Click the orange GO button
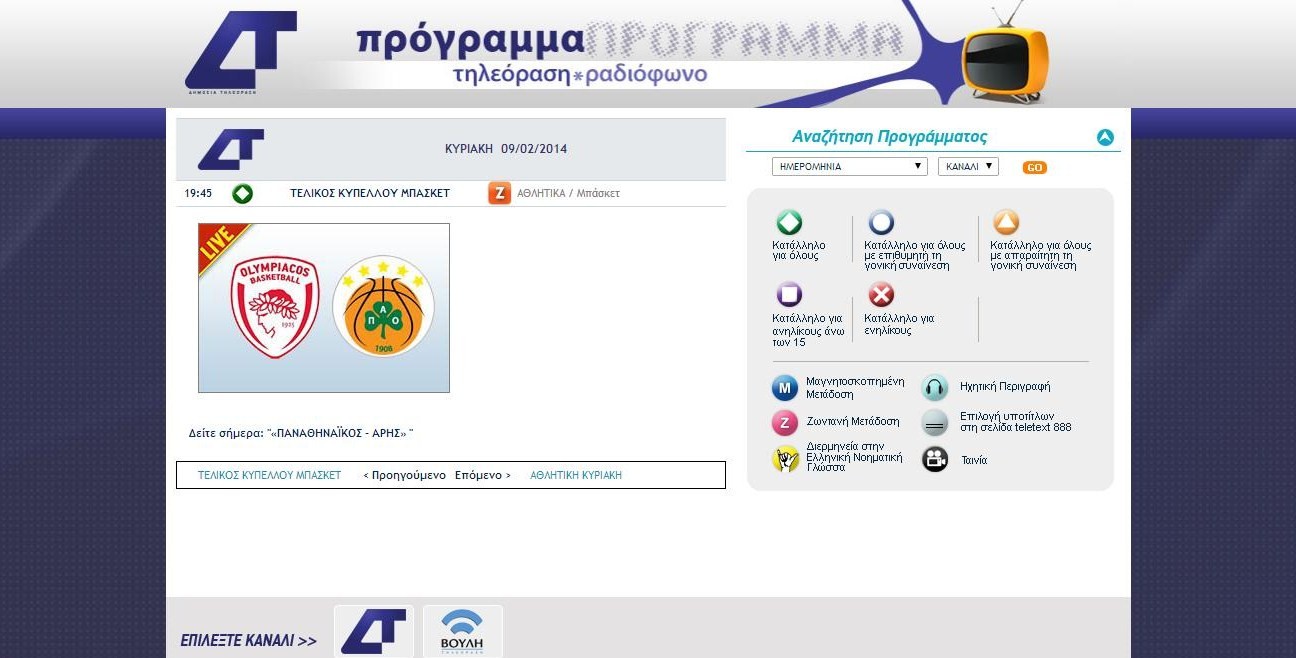The height and width of the screenshot is (658, 1296). (1035, 168)
